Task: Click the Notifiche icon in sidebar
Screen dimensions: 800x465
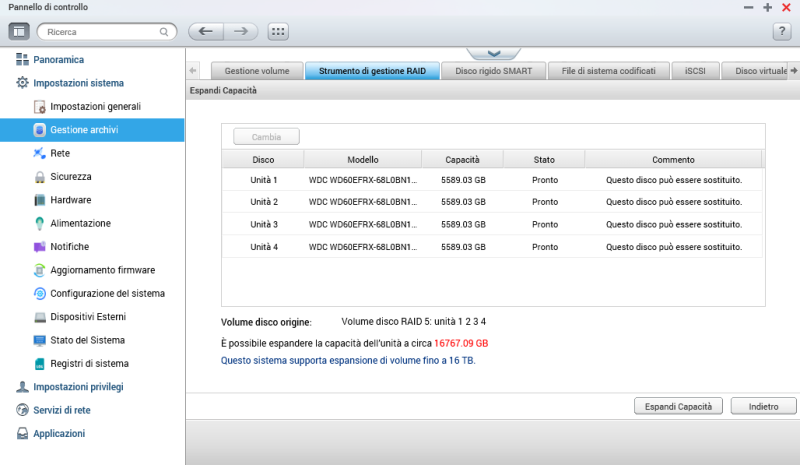Action: [40, 246]
